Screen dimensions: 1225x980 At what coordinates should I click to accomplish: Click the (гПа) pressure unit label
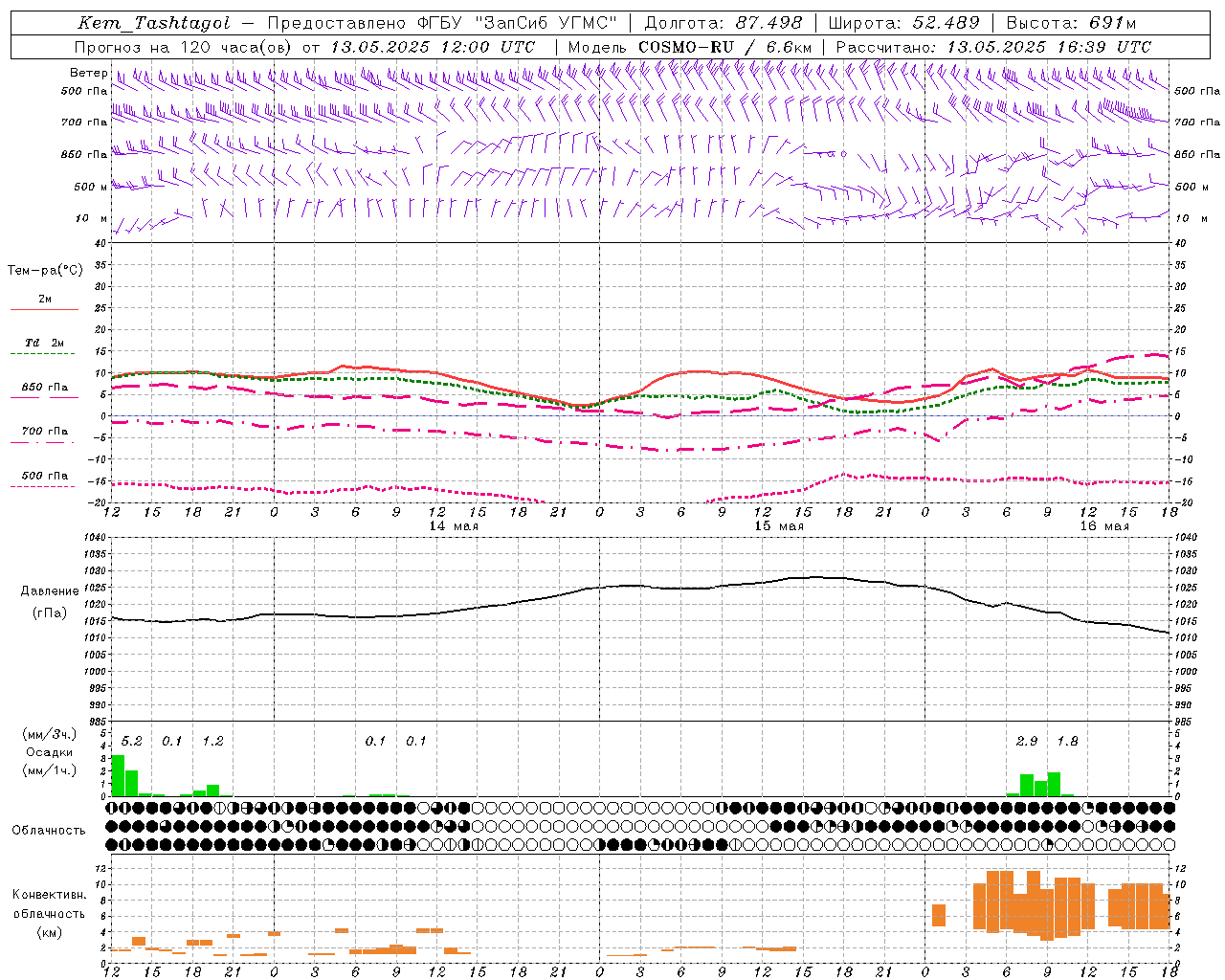(x=50, y=613)
